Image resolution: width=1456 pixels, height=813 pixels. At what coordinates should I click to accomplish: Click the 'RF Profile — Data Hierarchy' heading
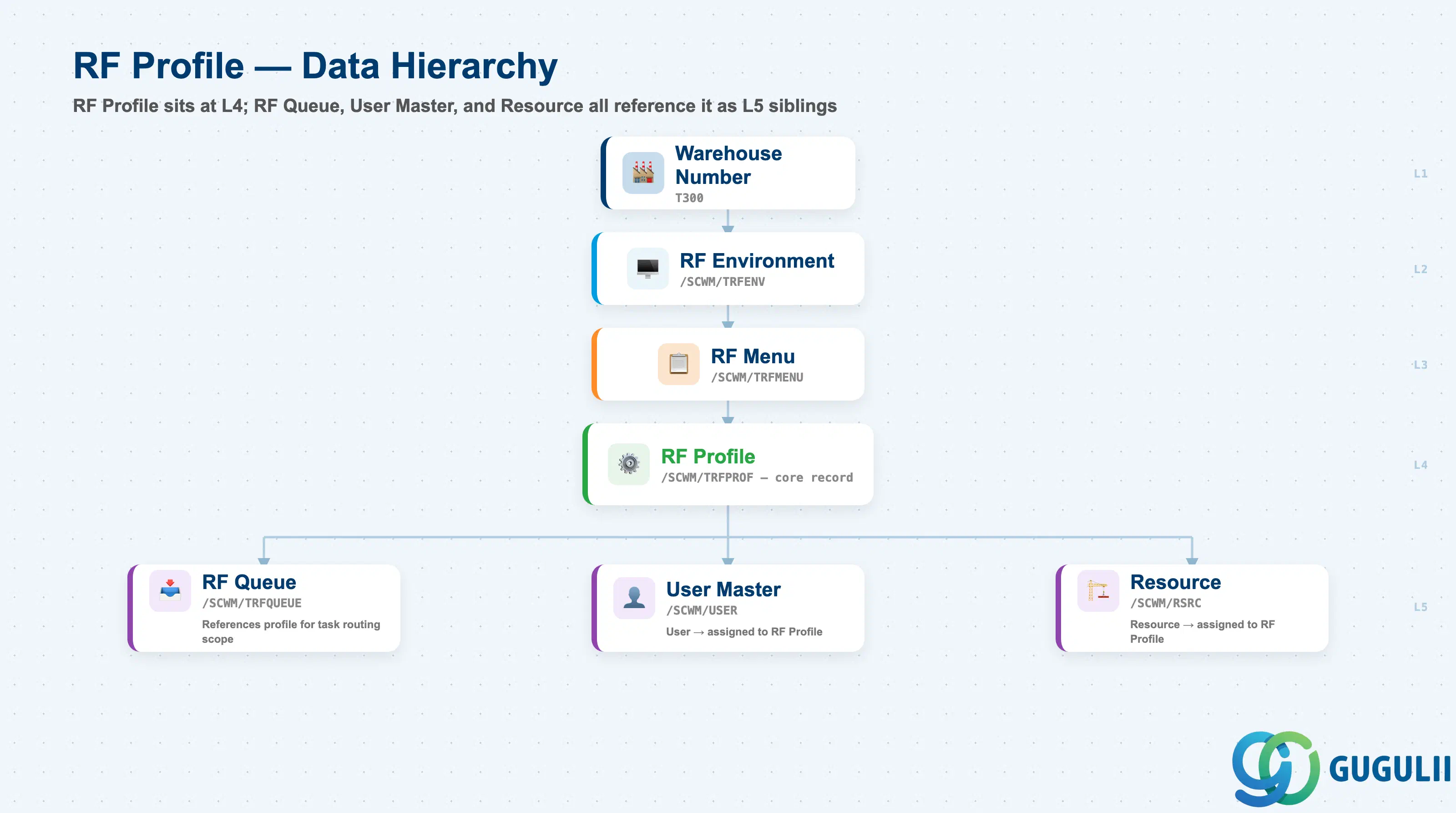(315, 66)
